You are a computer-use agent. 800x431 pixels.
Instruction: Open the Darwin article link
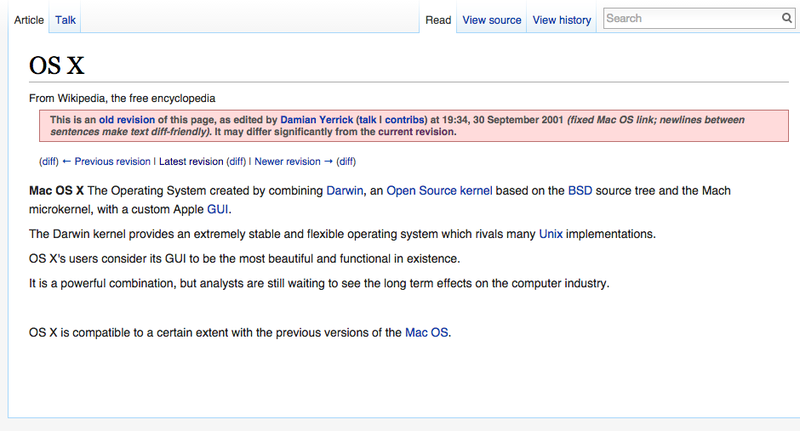click(345, 191)
